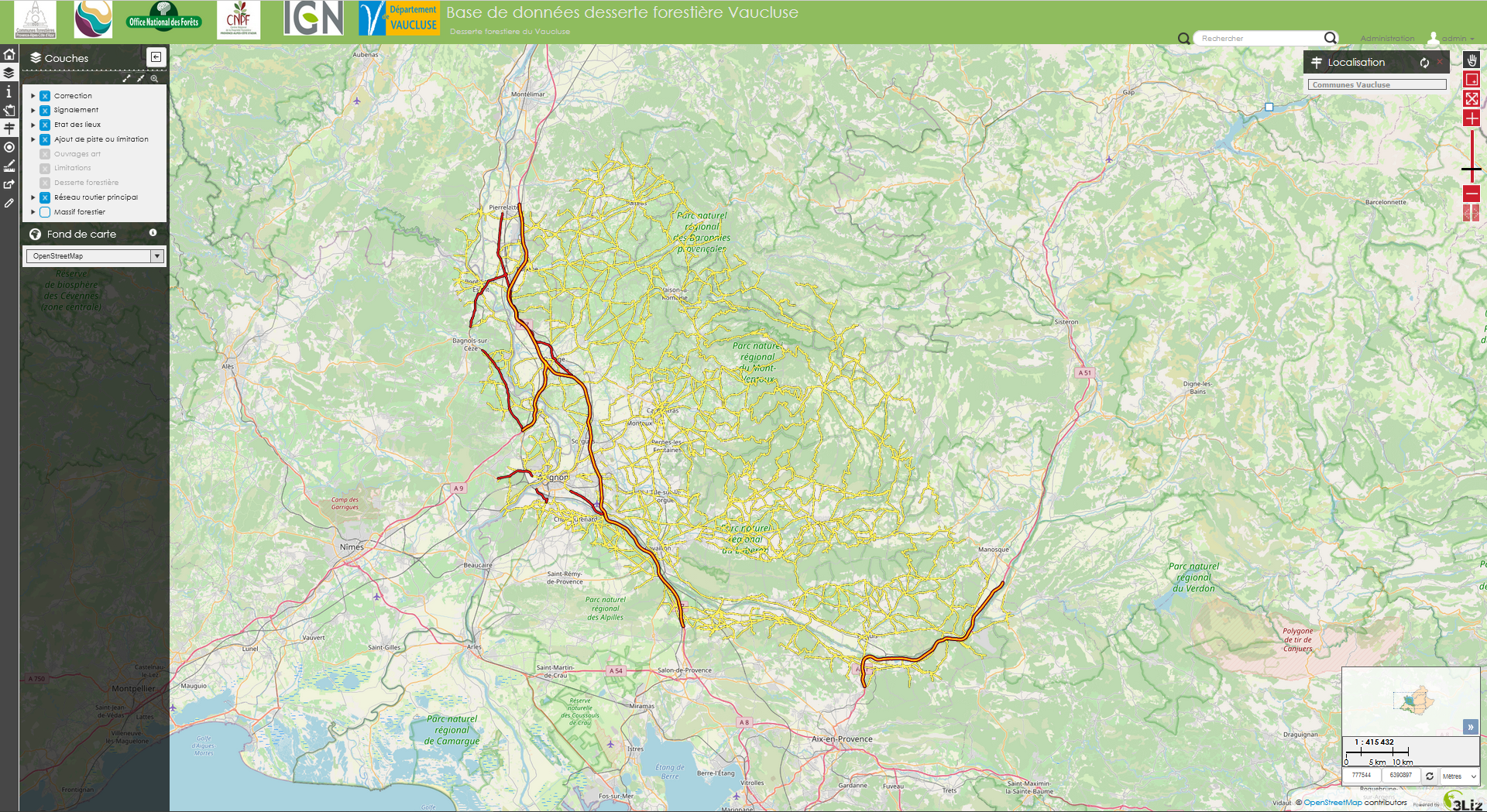Open the OpenStreetMap base map dropdown

[x=95, y=256]
